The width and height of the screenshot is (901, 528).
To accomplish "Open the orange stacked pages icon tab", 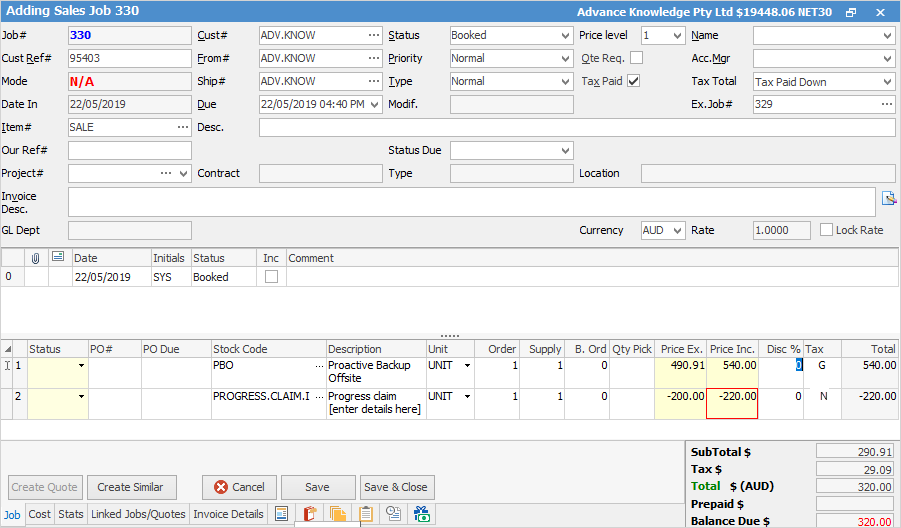I will tap(338, 514).
